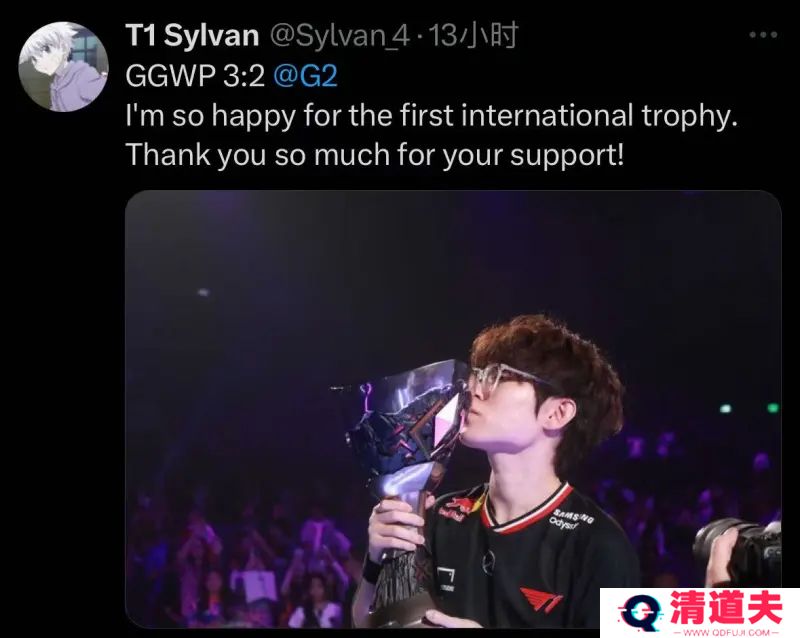Click the white sponsor patch on jersey
800x638 pixels.
coord(446,580)
